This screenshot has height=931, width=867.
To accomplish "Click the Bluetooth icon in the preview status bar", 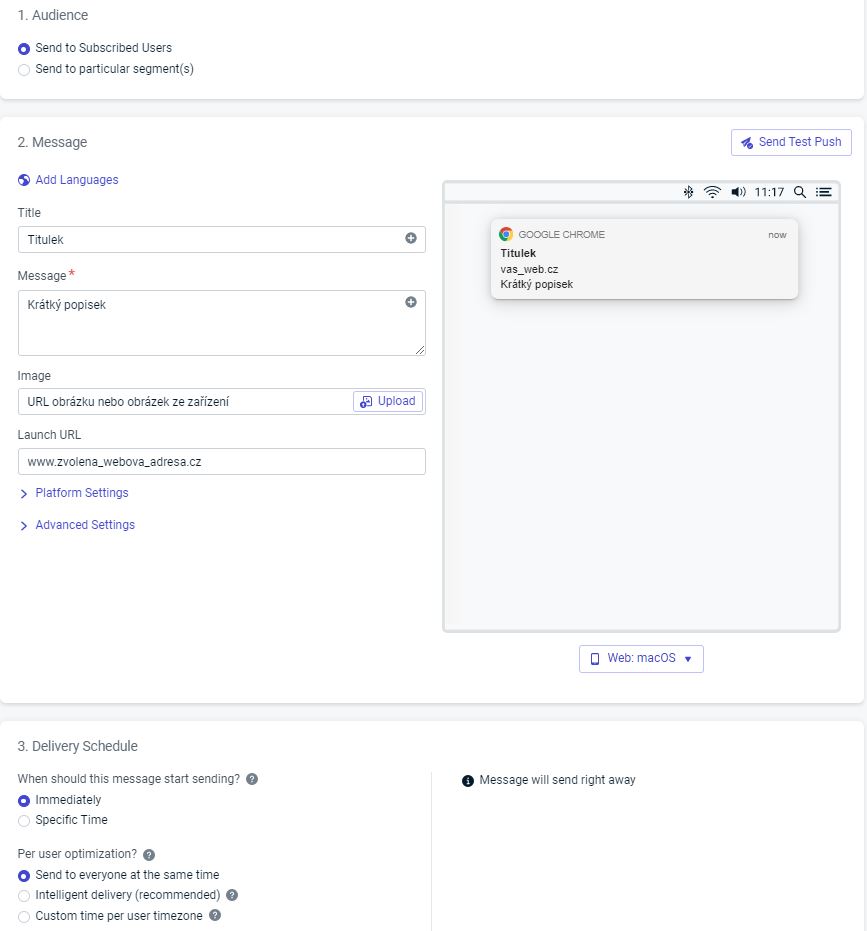I will [689, 191].
